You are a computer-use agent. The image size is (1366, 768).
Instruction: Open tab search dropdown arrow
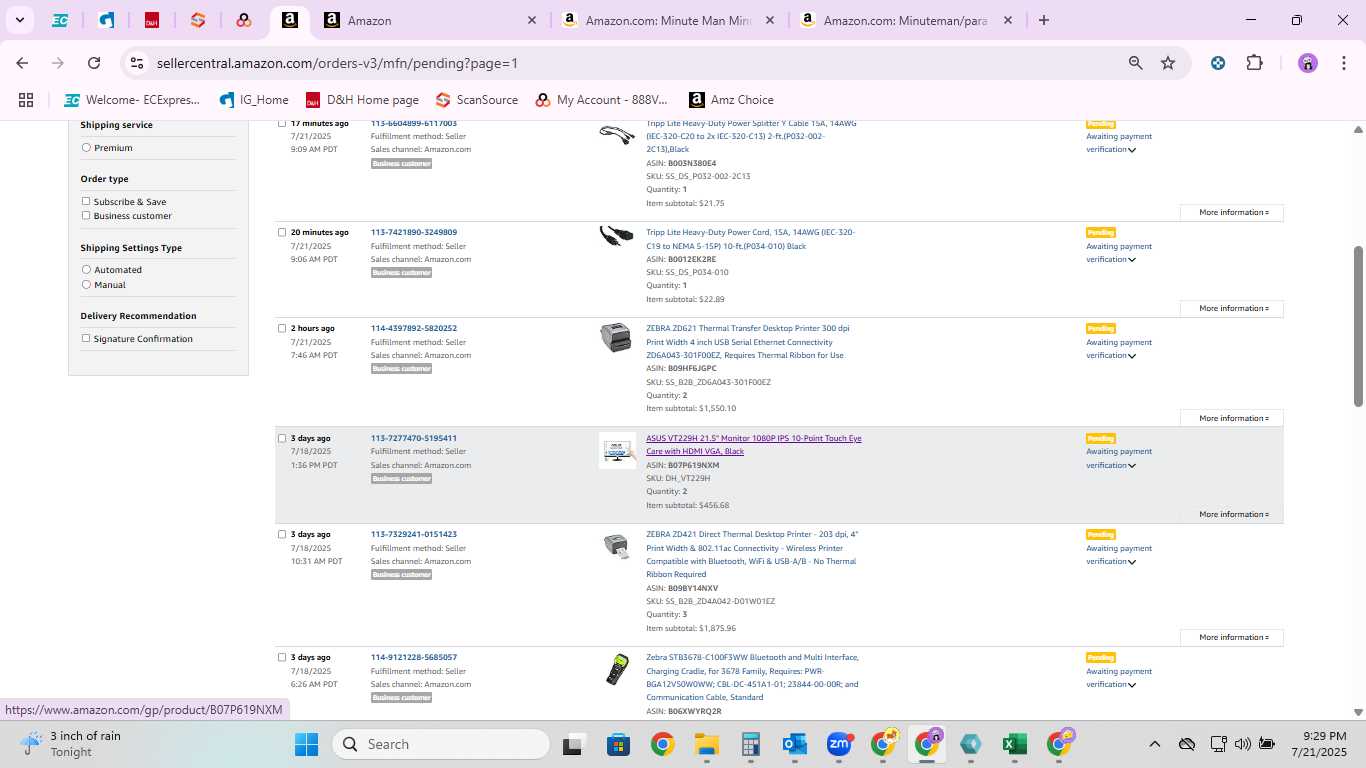click(20, 20)
